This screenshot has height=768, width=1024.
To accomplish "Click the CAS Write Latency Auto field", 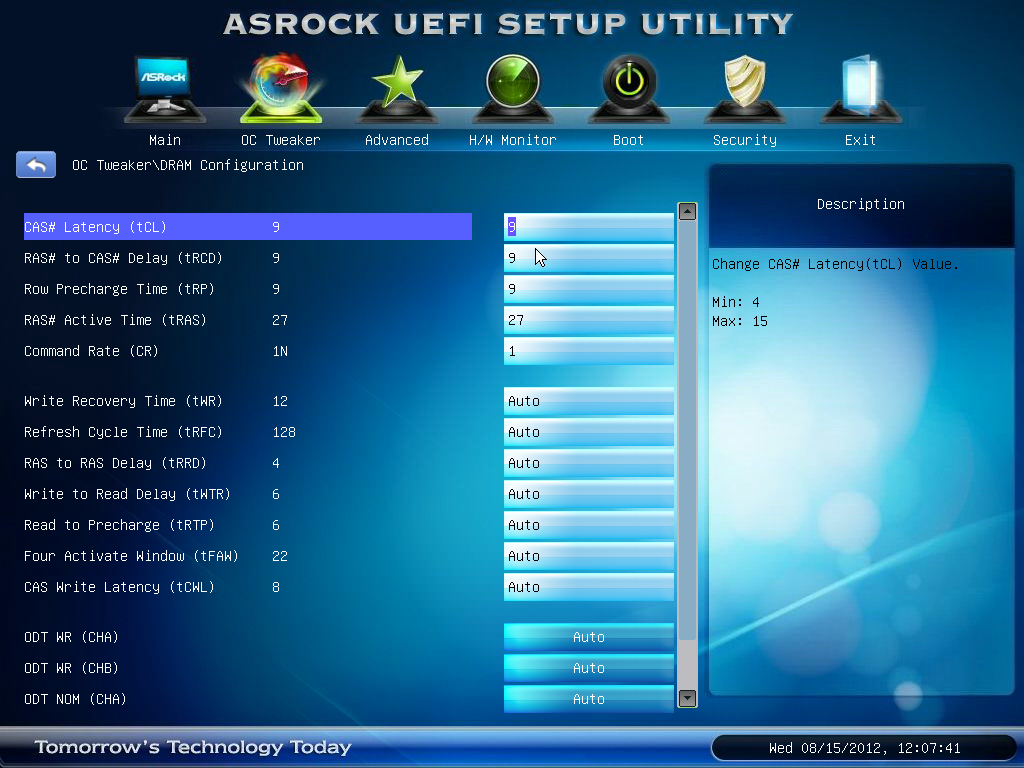I will coord(589,587).
